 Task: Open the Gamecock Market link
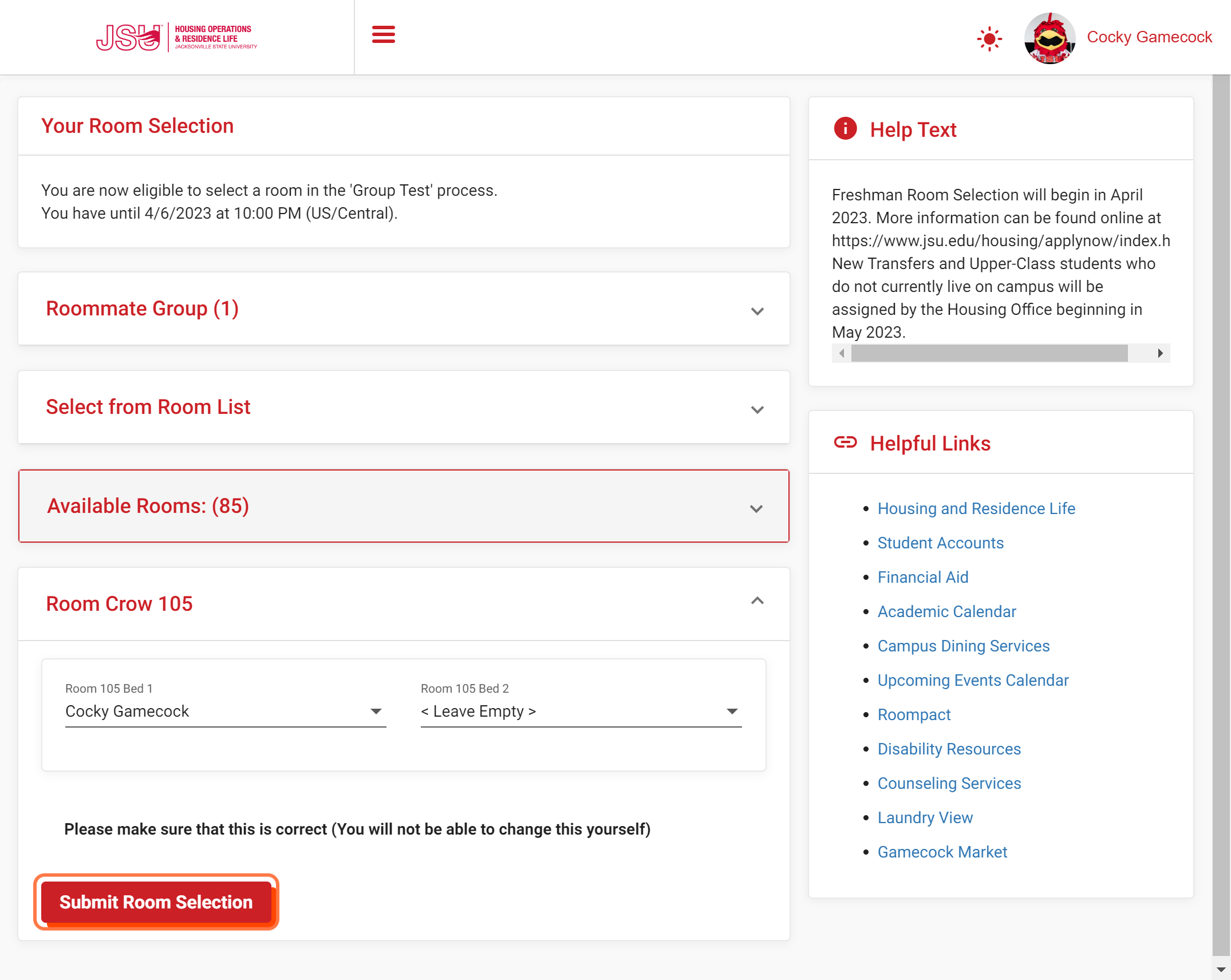942,852
